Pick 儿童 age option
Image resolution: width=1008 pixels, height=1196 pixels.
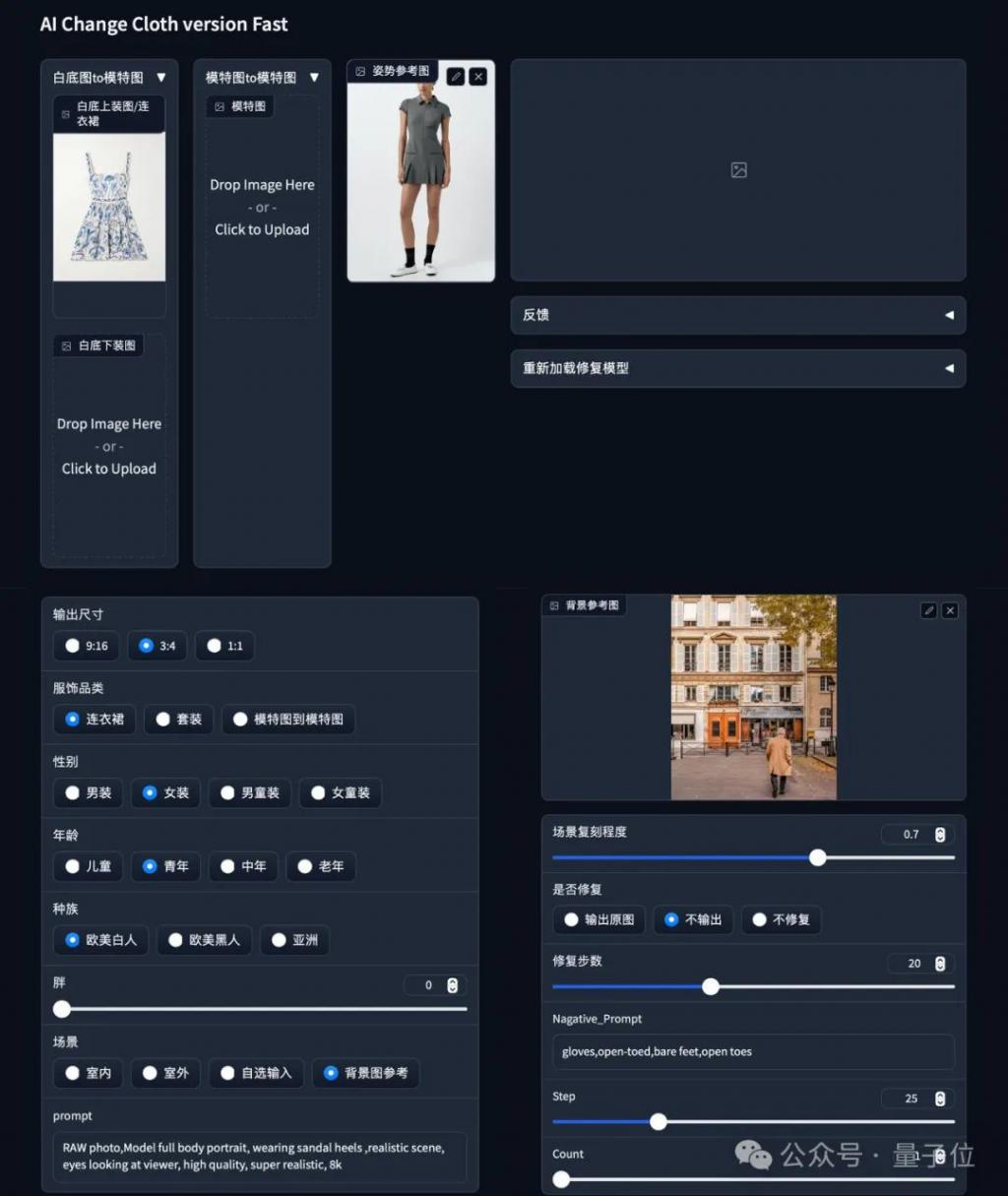pyautogui.click(x=89, y=866)
